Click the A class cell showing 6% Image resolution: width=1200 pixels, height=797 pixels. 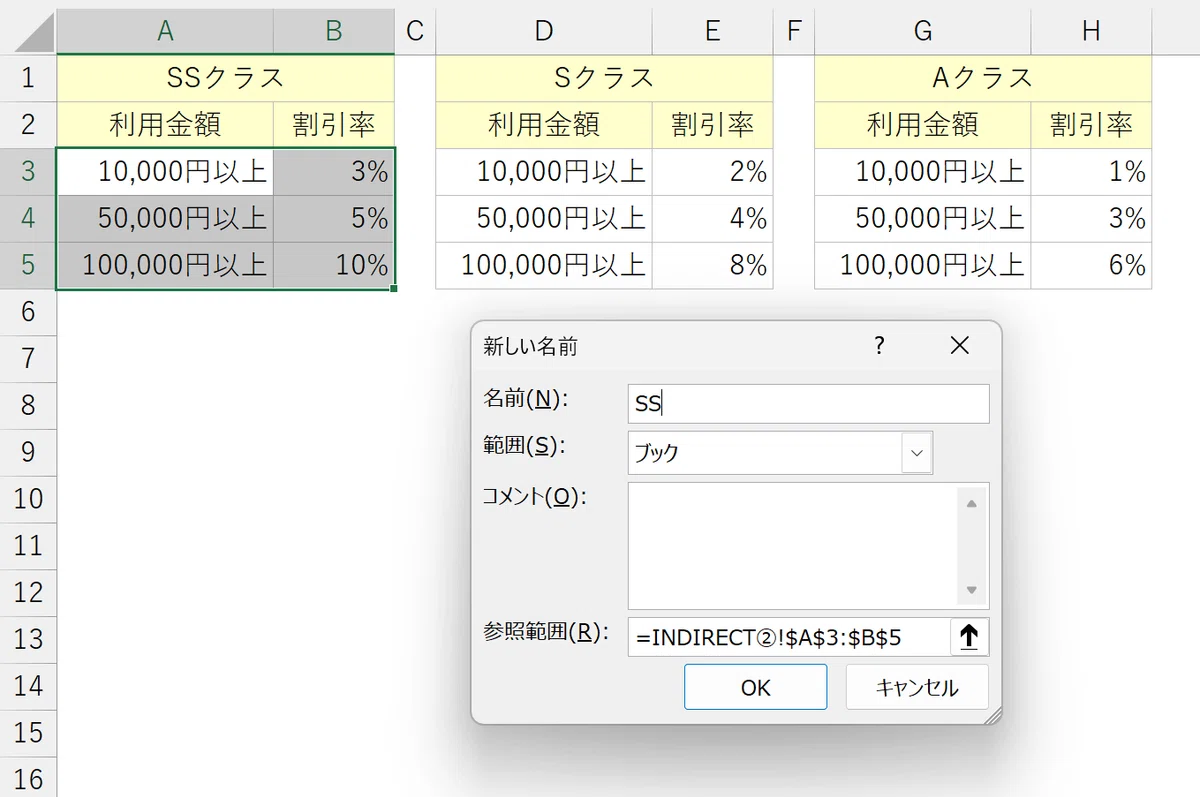tap(1091, 265)
